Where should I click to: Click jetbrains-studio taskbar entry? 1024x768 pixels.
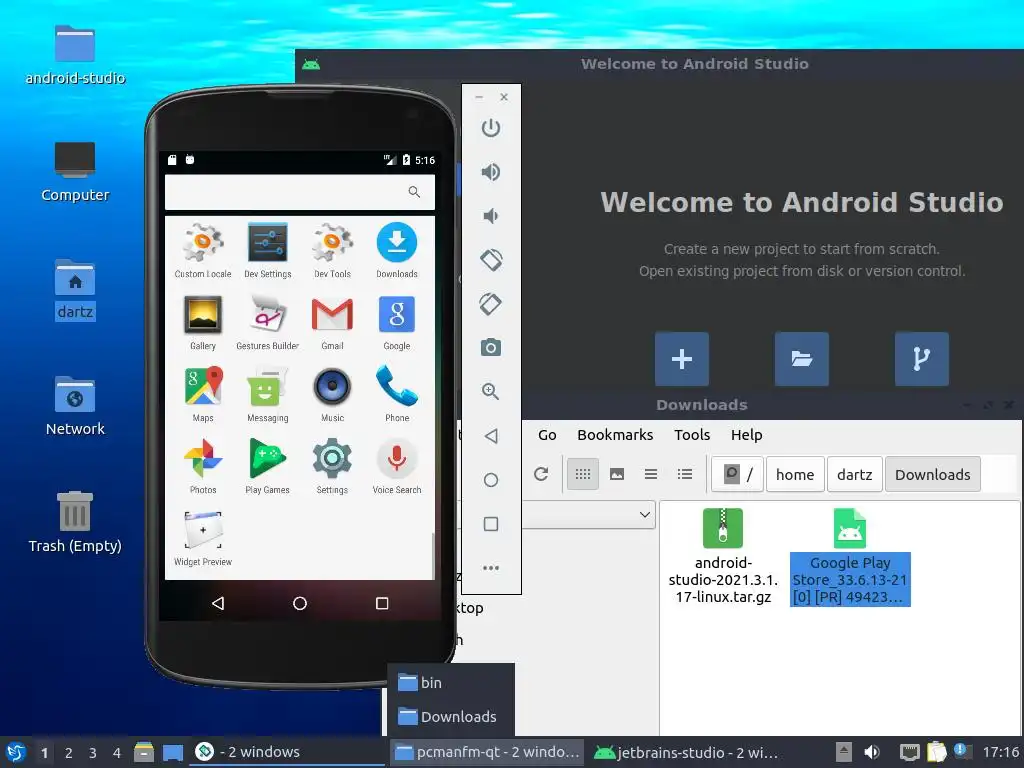686,752
